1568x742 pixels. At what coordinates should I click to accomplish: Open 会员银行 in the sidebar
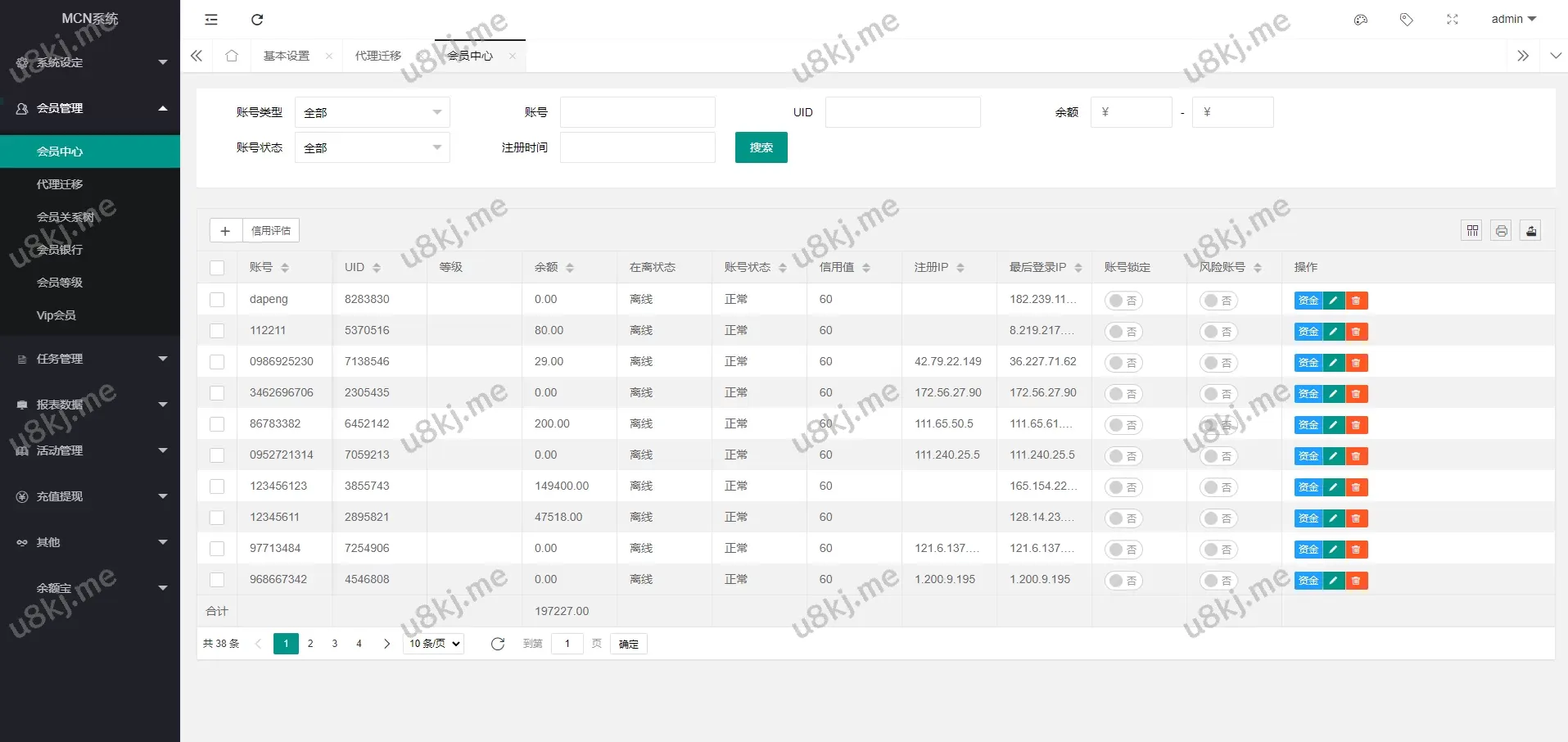tap(60, 250)
